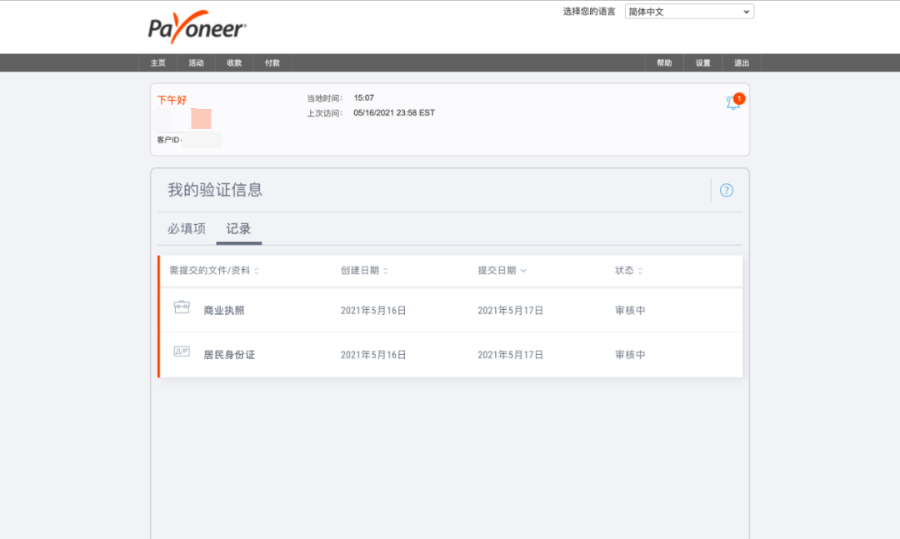This screenshot has width=900, height=539.
Task: Click sort arrows next to 创建日期
Action: [386, 271]
